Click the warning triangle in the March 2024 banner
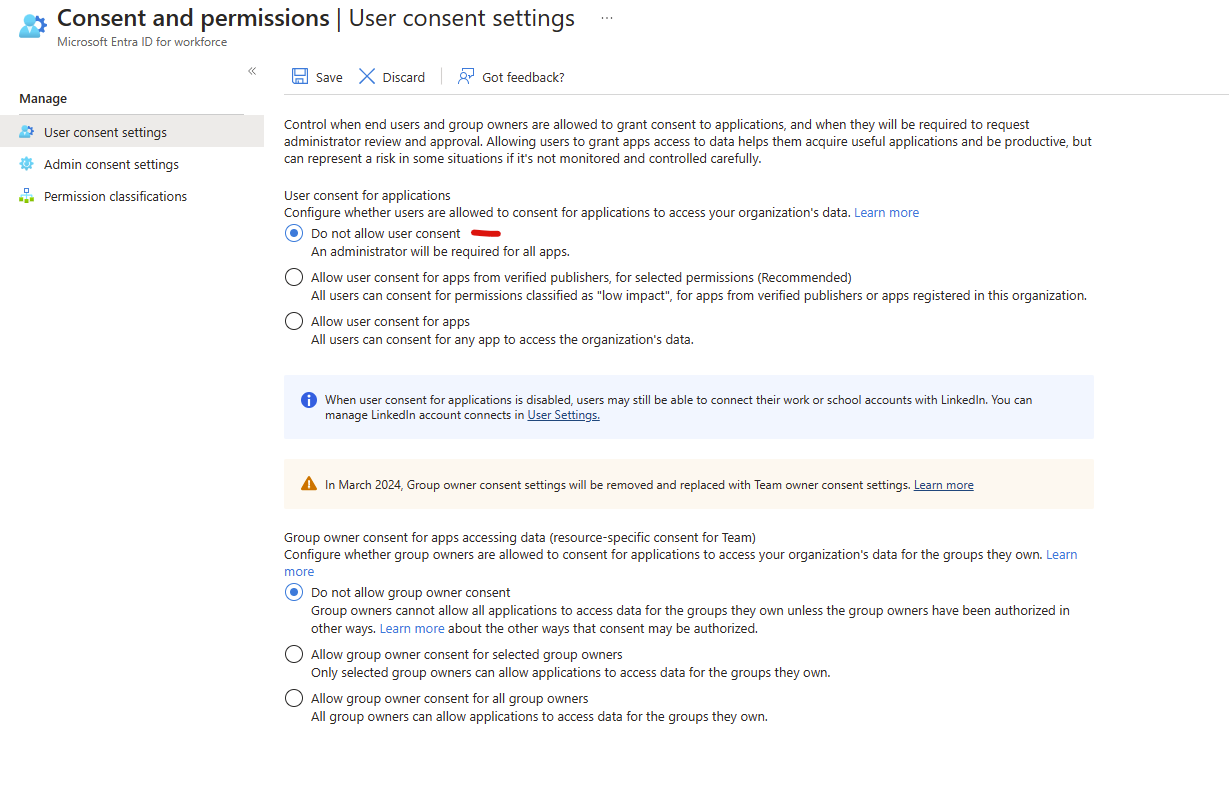This screenshot has width=1229, height=801. 309,483
